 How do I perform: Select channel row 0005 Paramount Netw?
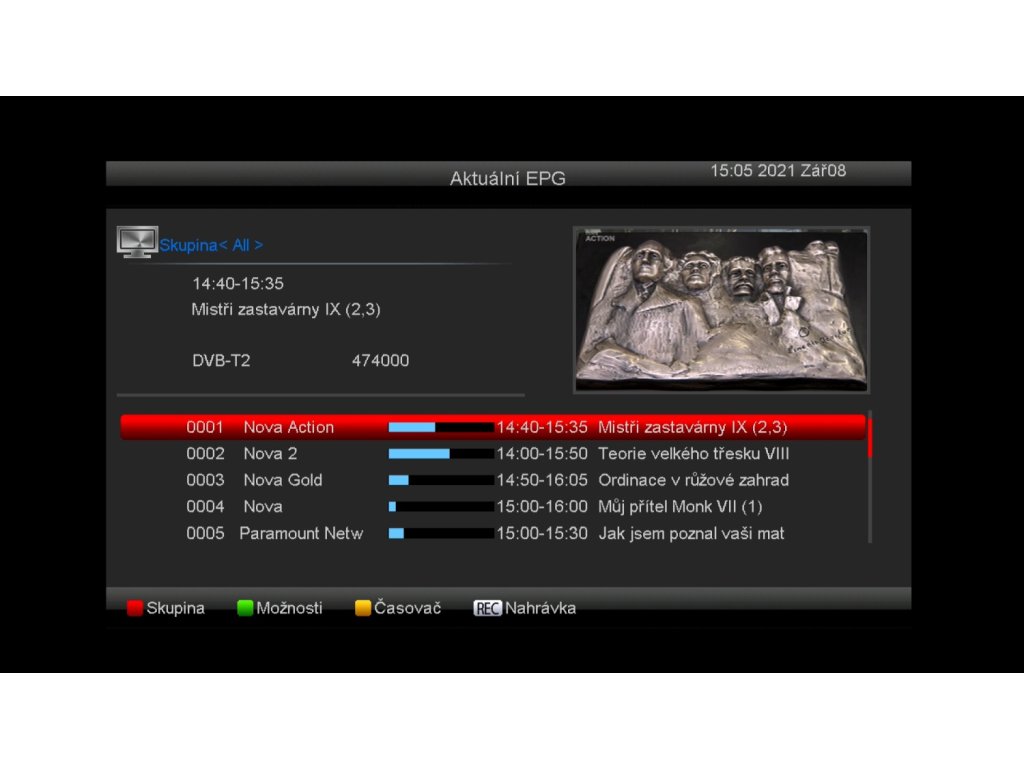click(x=493, y=534)
